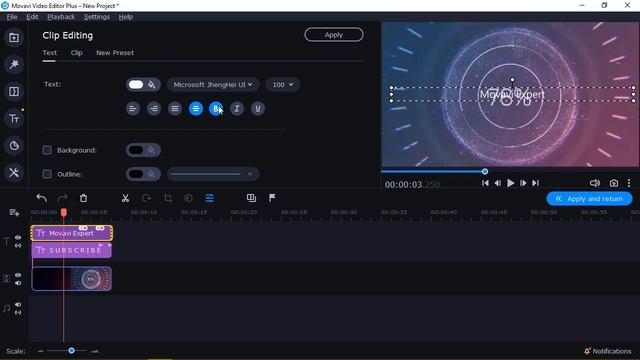This screenshot has height=360, width=640.
Task: Mute the video track audio
Action: pos(18,283)
